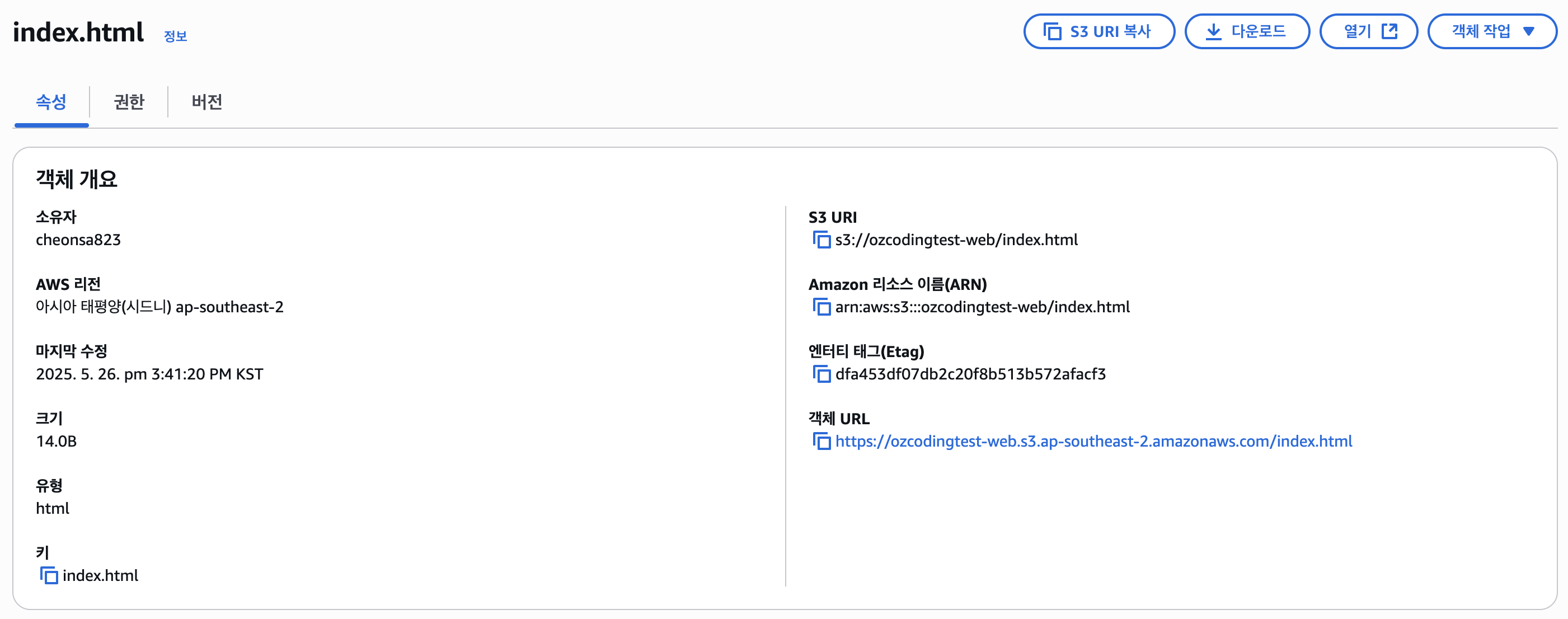Image resolution: width=1568 pixels, height=619 pixels.
Task: Open the object URL hyperlink
Action: (1093, 441)
